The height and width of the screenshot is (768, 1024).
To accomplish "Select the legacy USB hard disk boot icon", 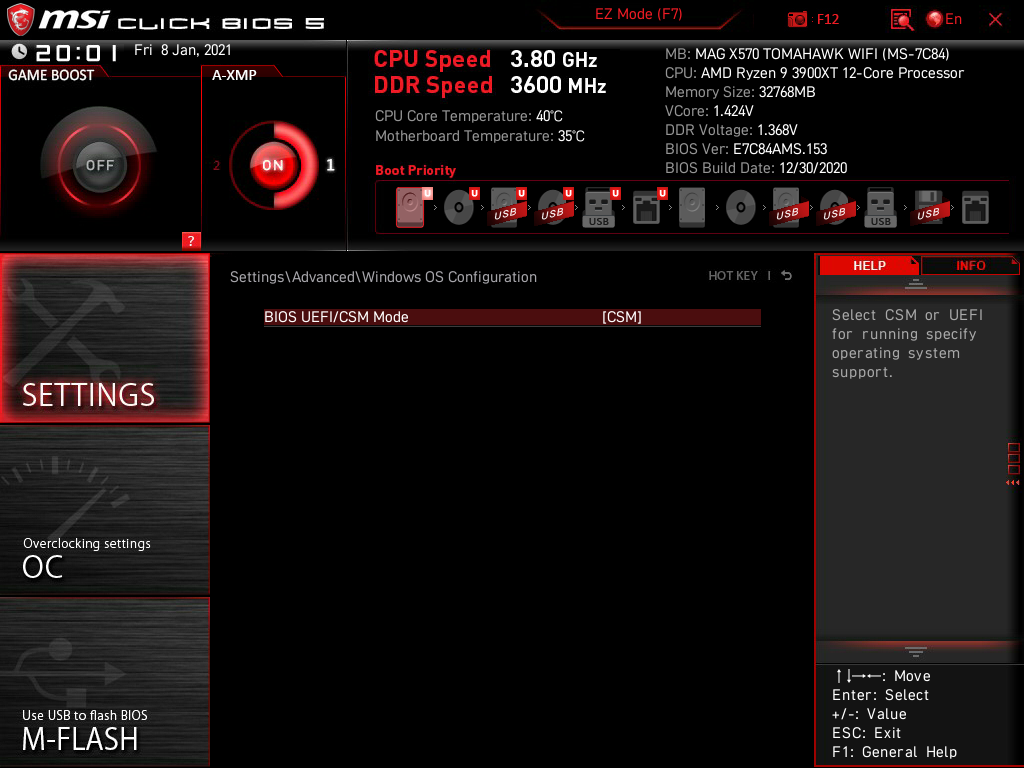I will (x=788, y=208).
